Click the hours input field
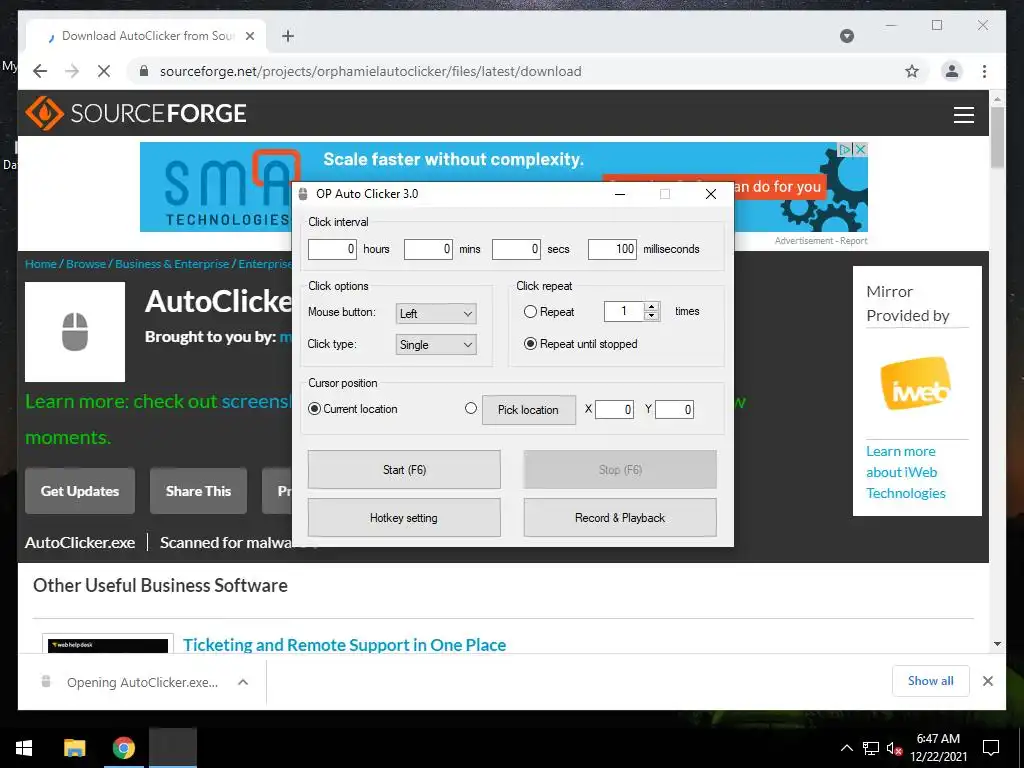The image size is (1024, 768). tap(332, 249)
